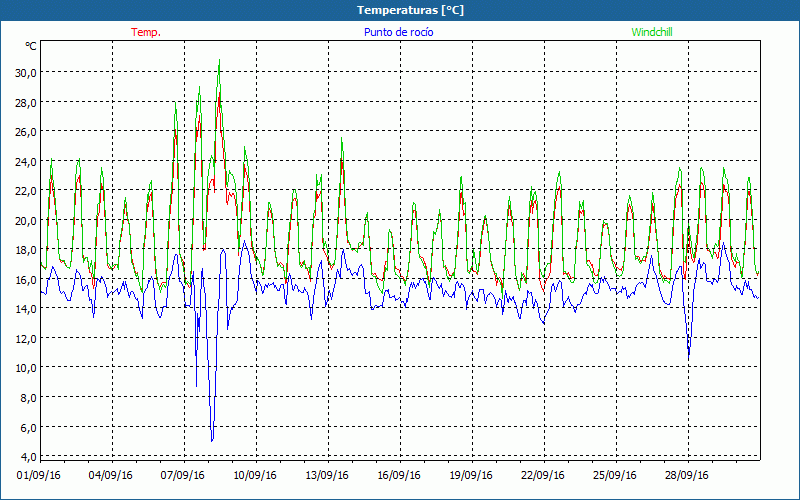The image size is (800, 500).
Task: Click the 30,0 y-axis value
Action: [x=26, y=73]
